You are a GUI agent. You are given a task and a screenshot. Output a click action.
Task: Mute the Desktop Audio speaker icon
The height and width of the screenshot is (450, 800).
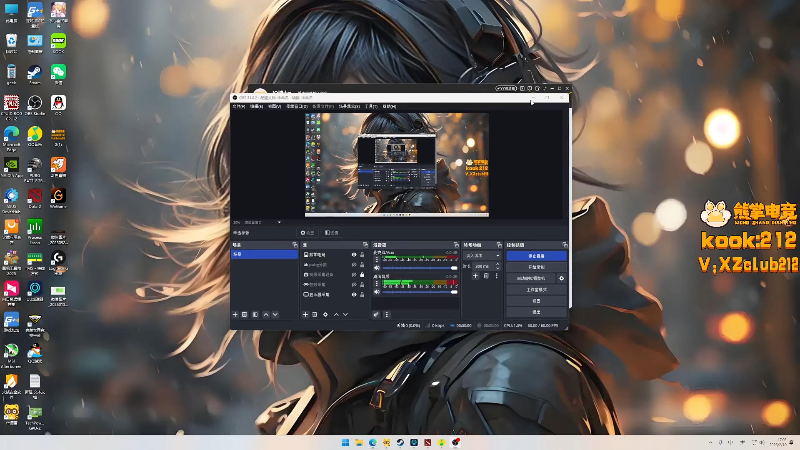pyautogui.click(x=377, y=292)
